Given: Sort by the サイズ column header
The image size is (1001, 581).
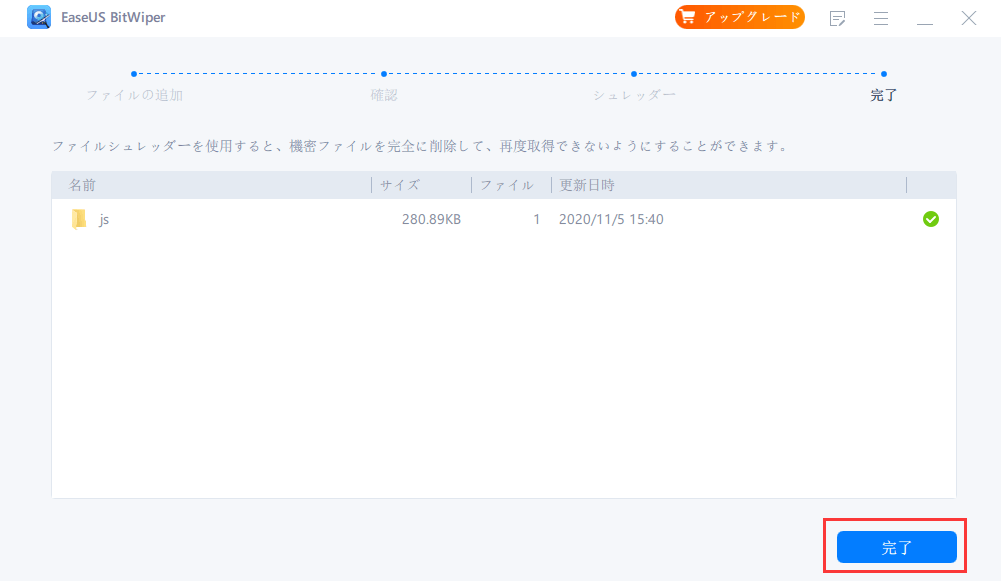Looking at the screenshot, I should 399,185.
